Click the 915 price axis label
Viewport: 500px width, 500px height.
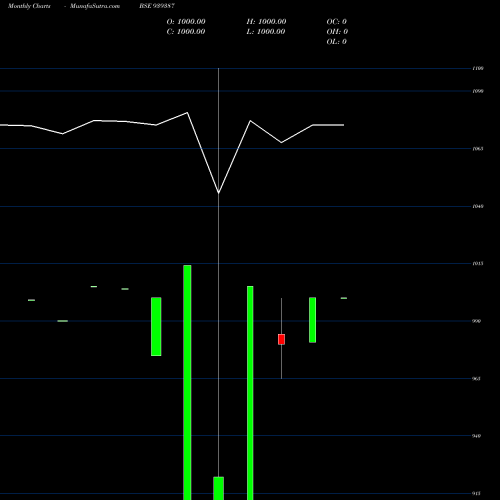coord(477,494)
